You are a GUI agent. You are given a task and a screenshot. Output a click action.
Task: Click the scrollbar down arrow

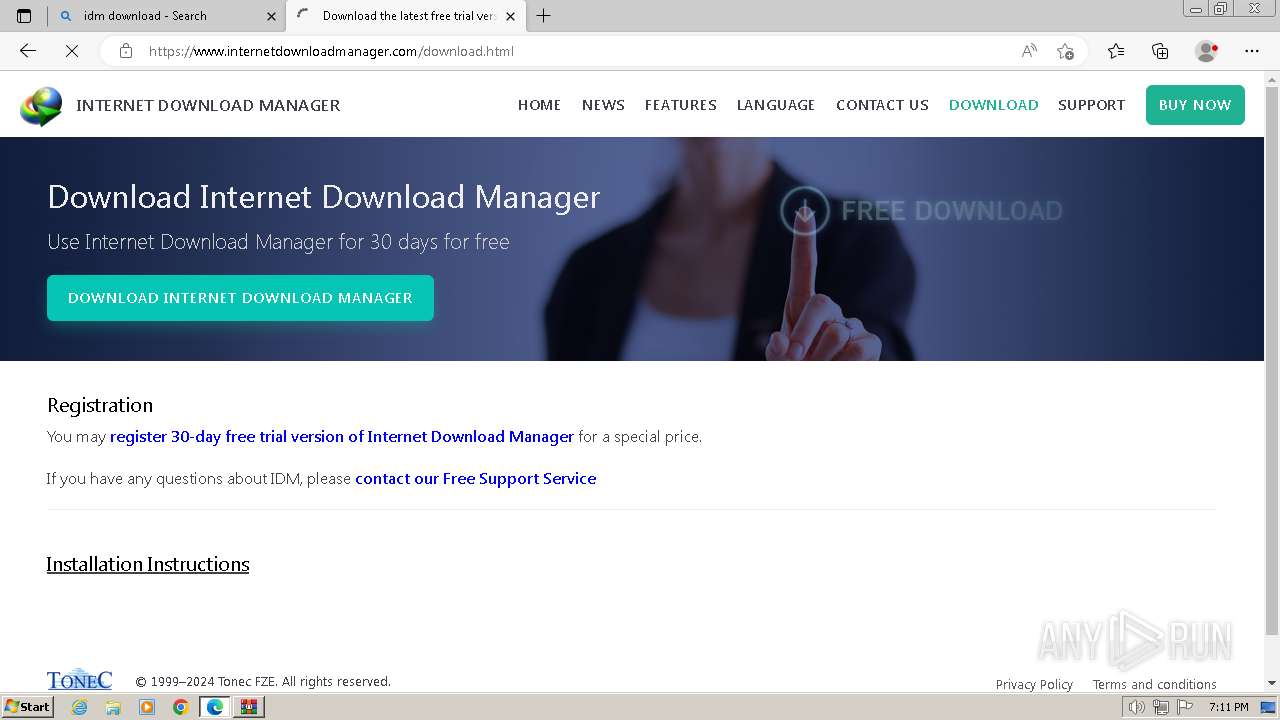click(x=1272, y=683)
